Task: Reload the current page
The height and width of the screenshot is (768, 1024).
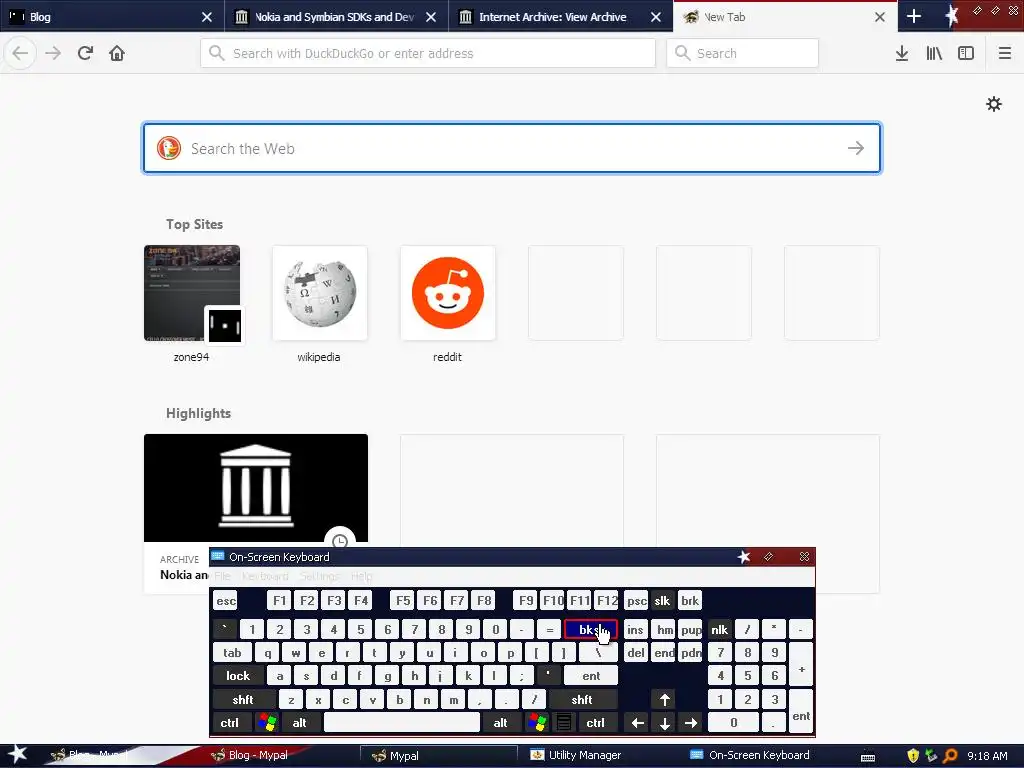Action: tap(85, 53)
